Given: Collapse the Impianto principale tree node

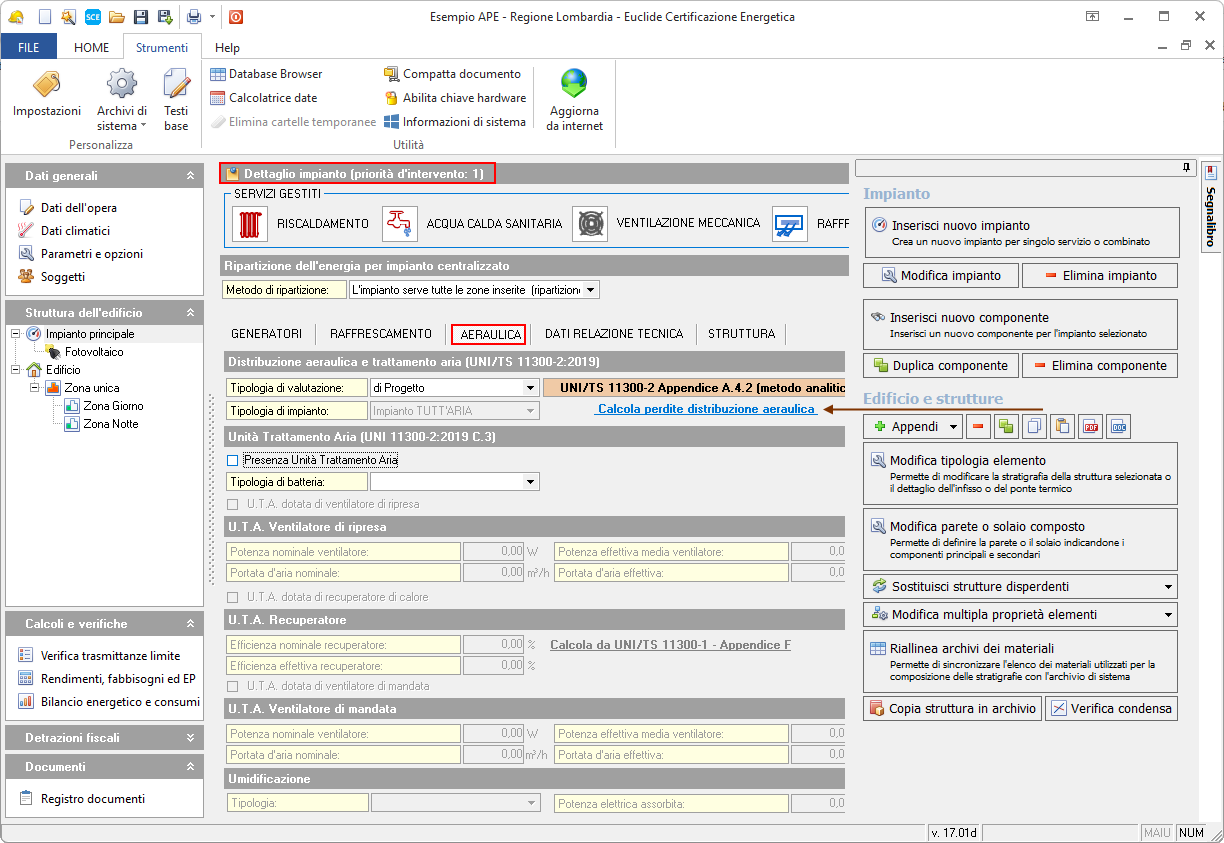Looking at the screenshot, I should point(15,334).
